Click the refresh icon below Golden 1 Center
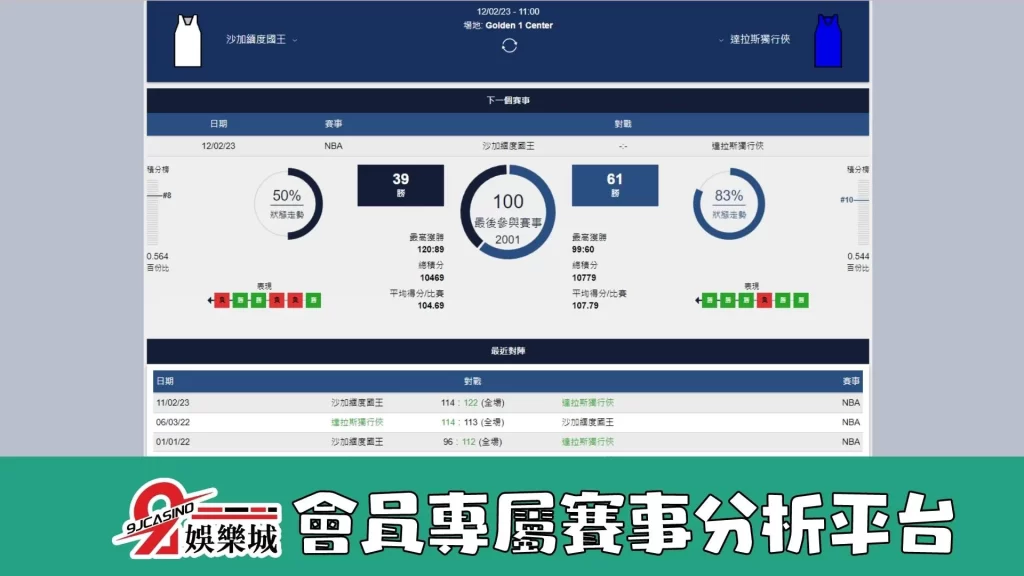Viewport: 1024px width, 576px height. [509, 45]
